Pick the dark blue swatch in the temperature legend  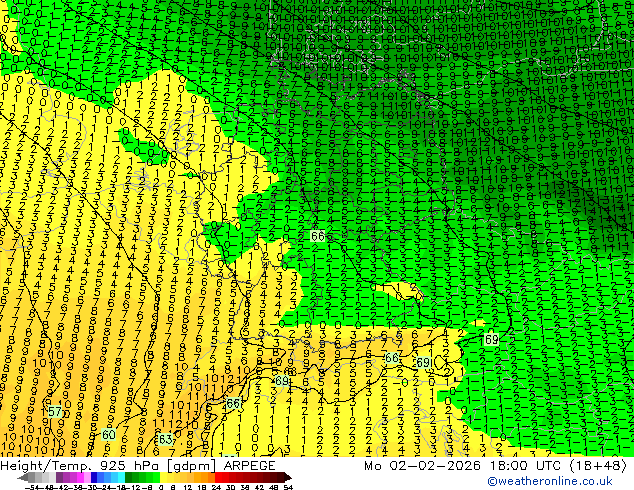point(94,477)
